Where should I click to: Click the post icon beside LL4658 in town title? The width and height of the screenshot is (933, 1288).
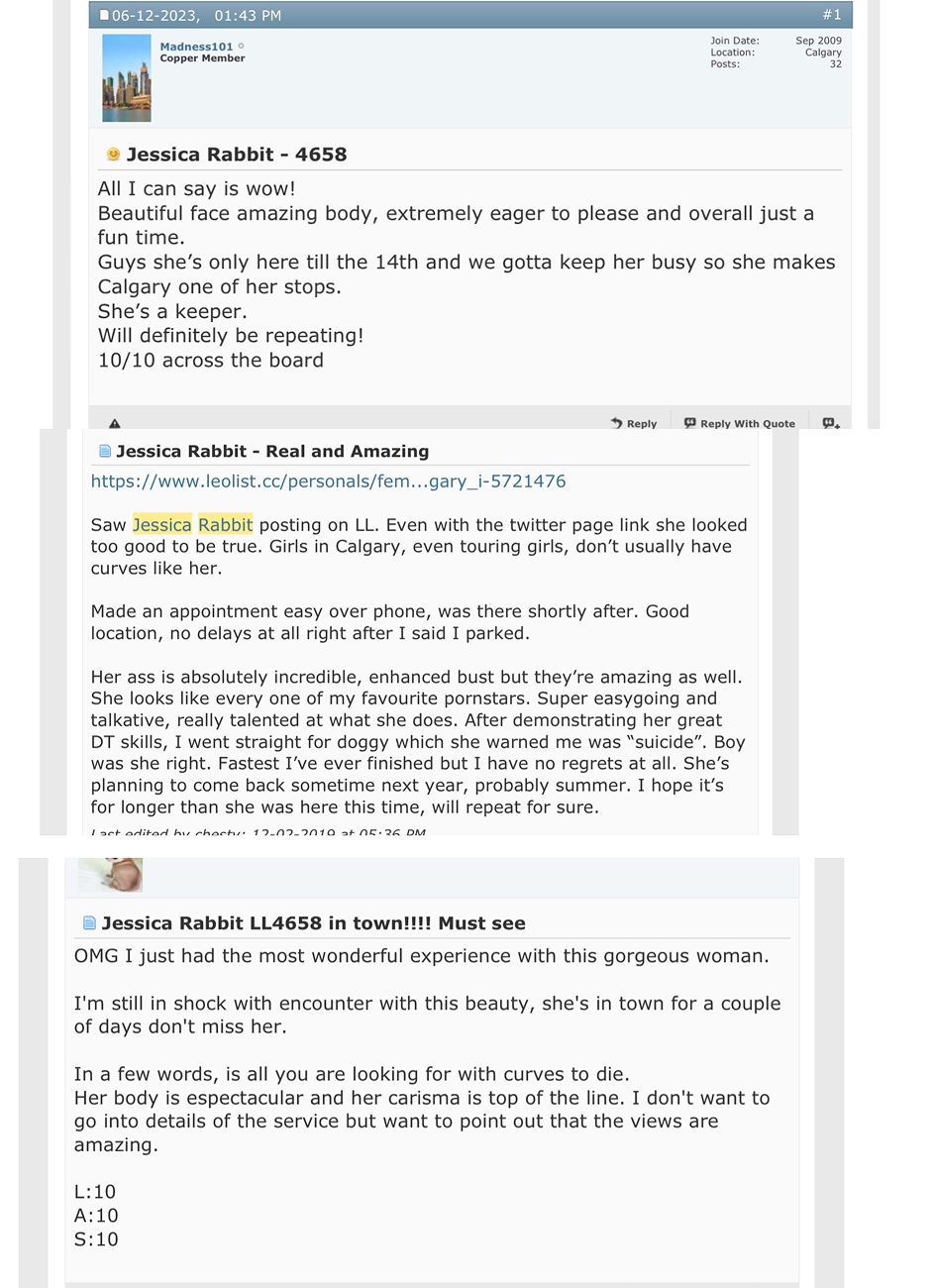click(x=89, y=923)
